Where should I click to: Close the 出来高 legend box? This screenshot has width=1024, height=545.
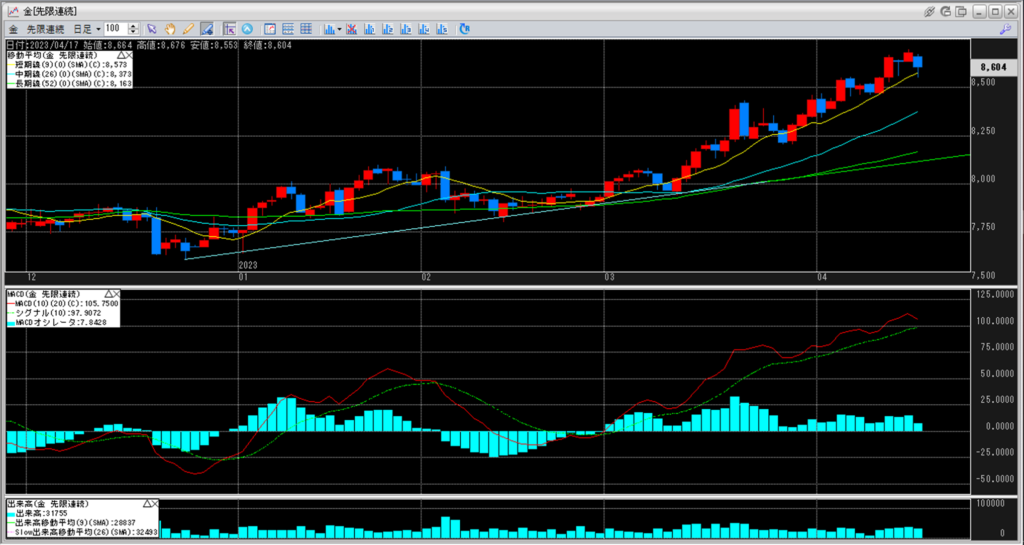click(x=155, y=505)
